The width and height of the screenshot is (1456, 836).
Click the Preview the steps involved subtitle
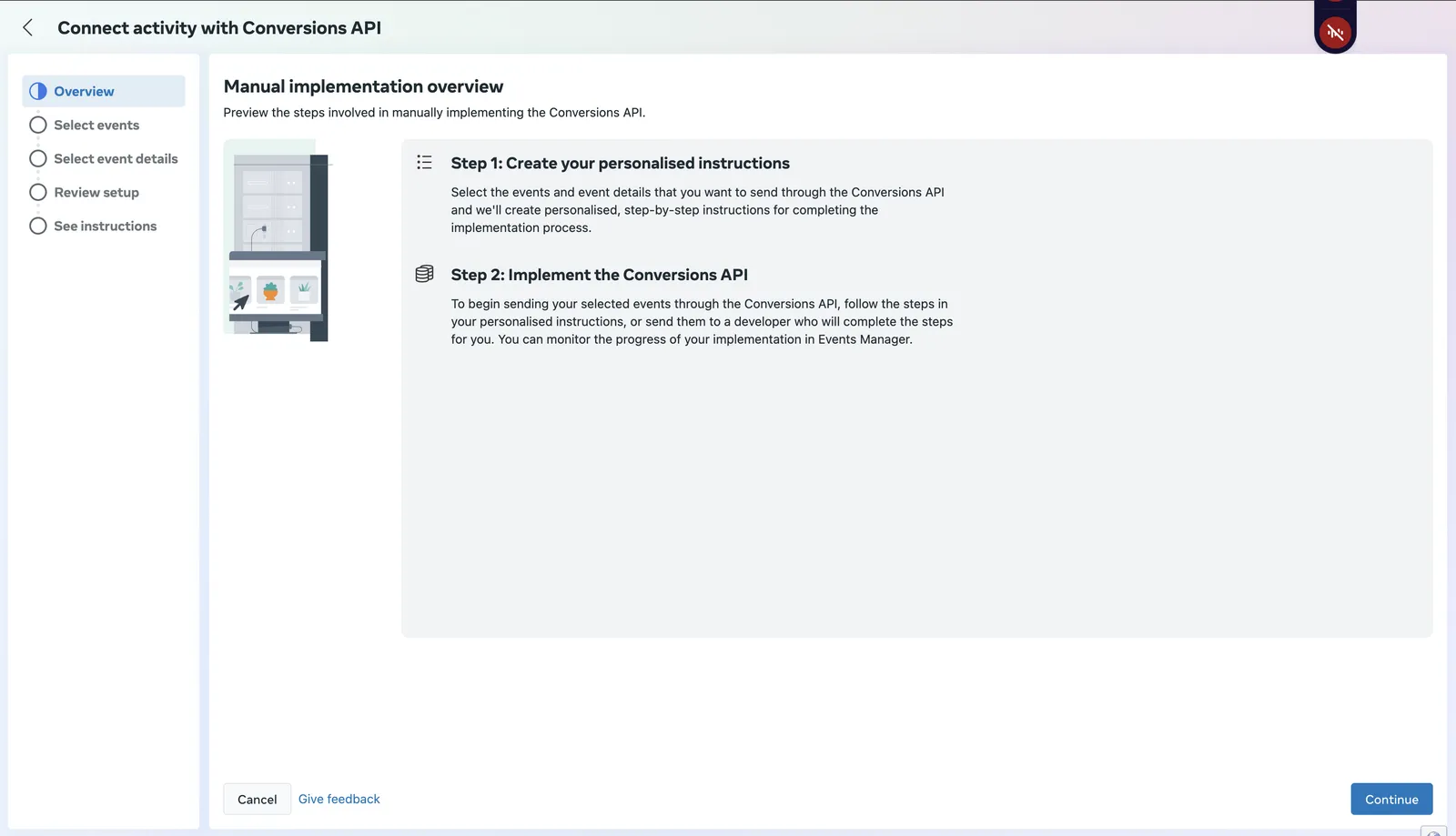tap(434, 113)
